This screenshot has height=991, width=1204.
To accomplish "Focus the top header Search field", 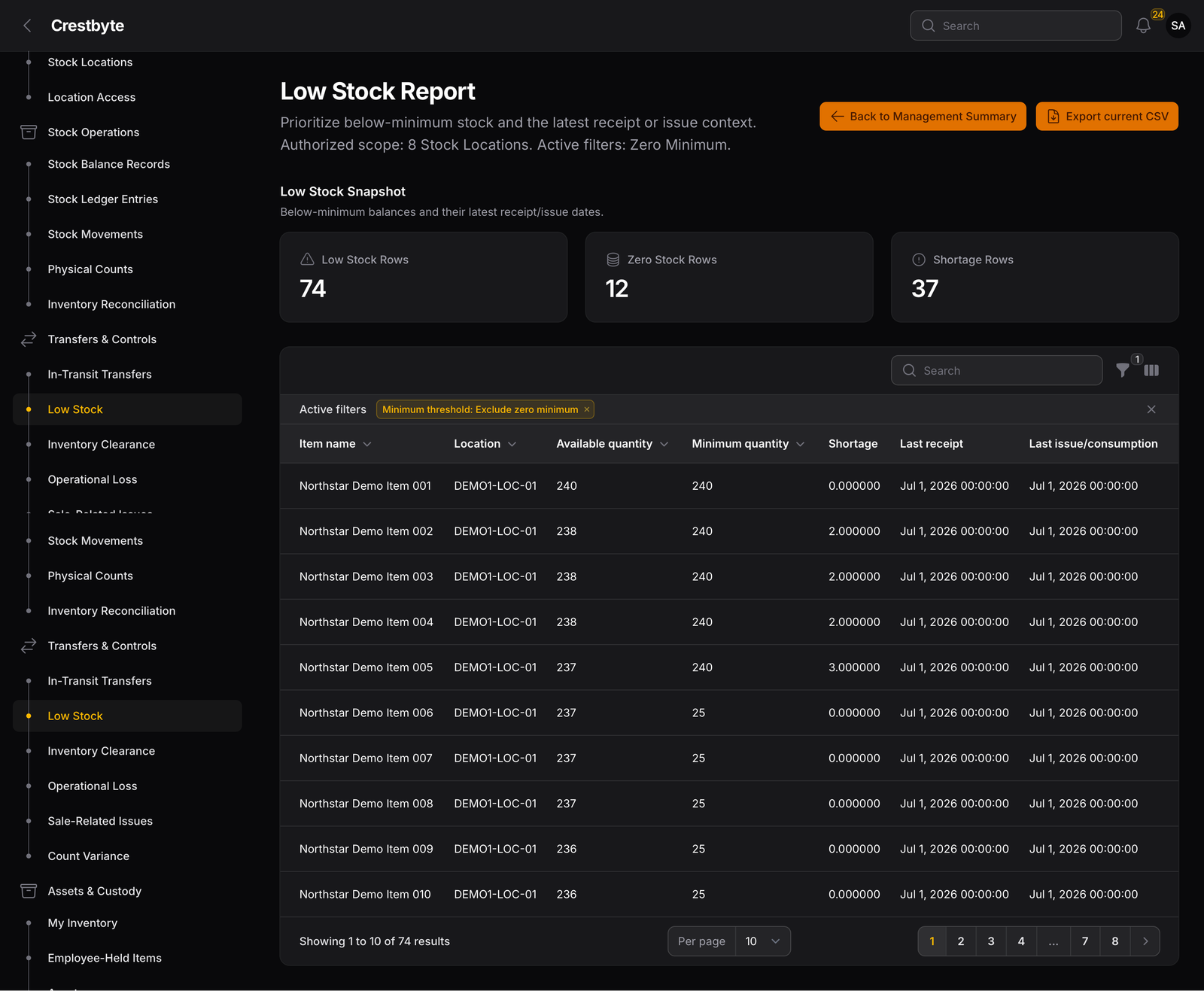I will (x=1016, y=26).
